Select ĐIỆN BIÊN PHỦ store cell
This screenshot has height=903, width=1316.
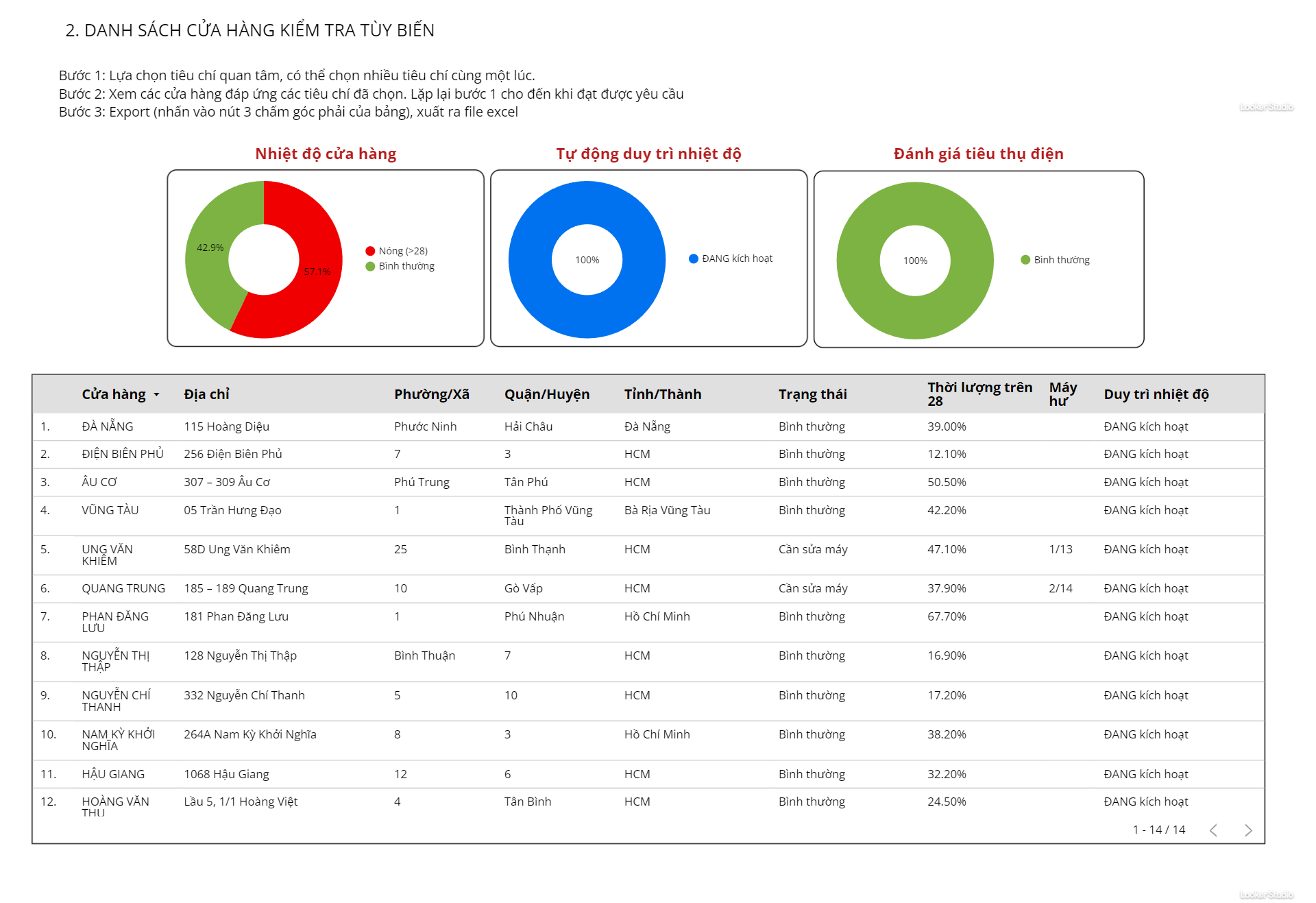coord(123,454)
